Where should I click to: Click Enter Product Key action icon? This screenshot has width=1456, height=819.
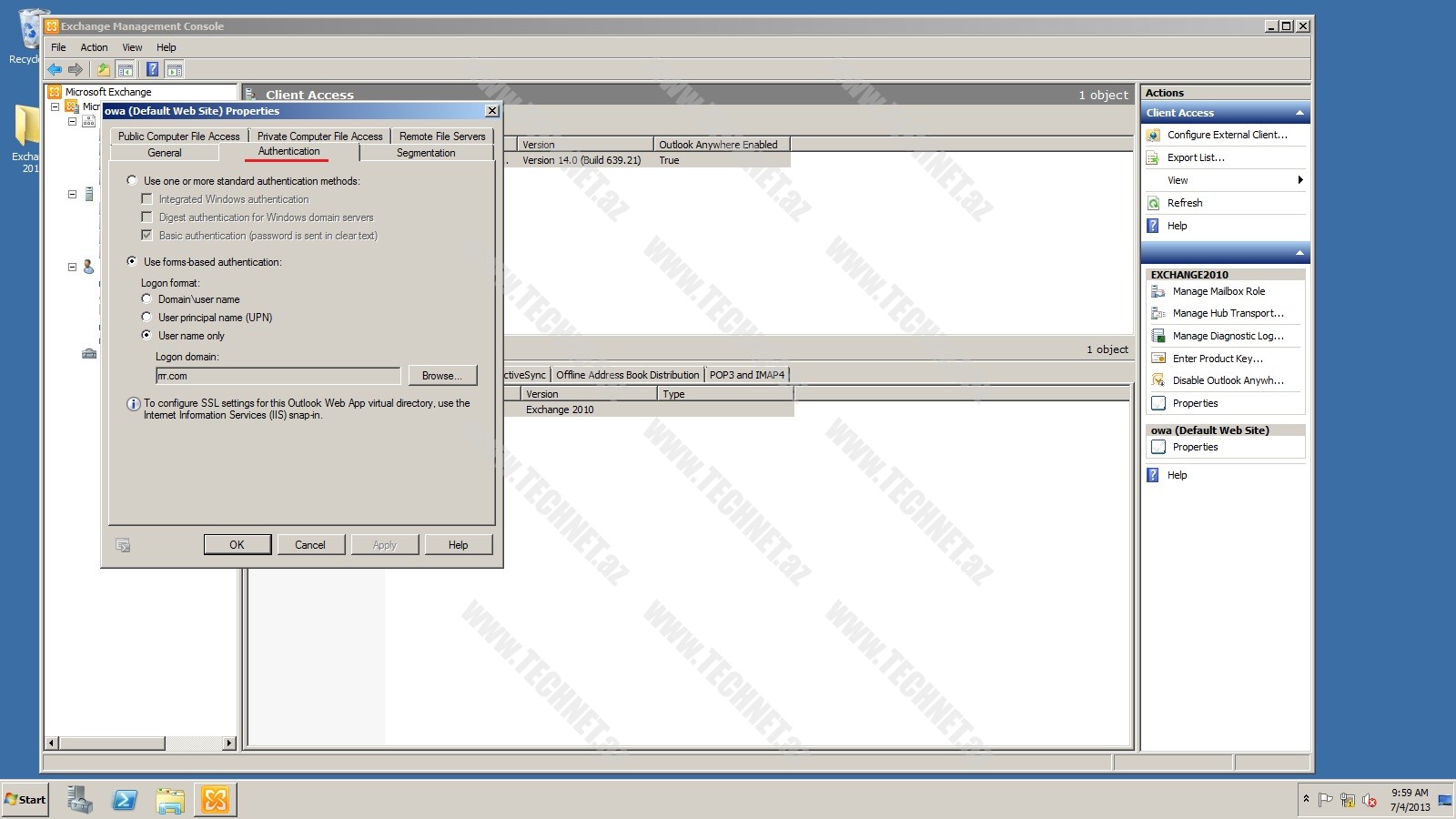click(x=1158, y=359)
